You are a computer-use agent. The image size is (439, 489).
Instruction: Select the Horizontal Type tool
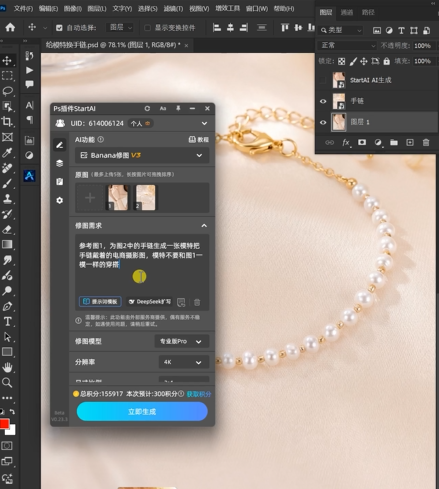pyautogui.click(x=7, y=321)
